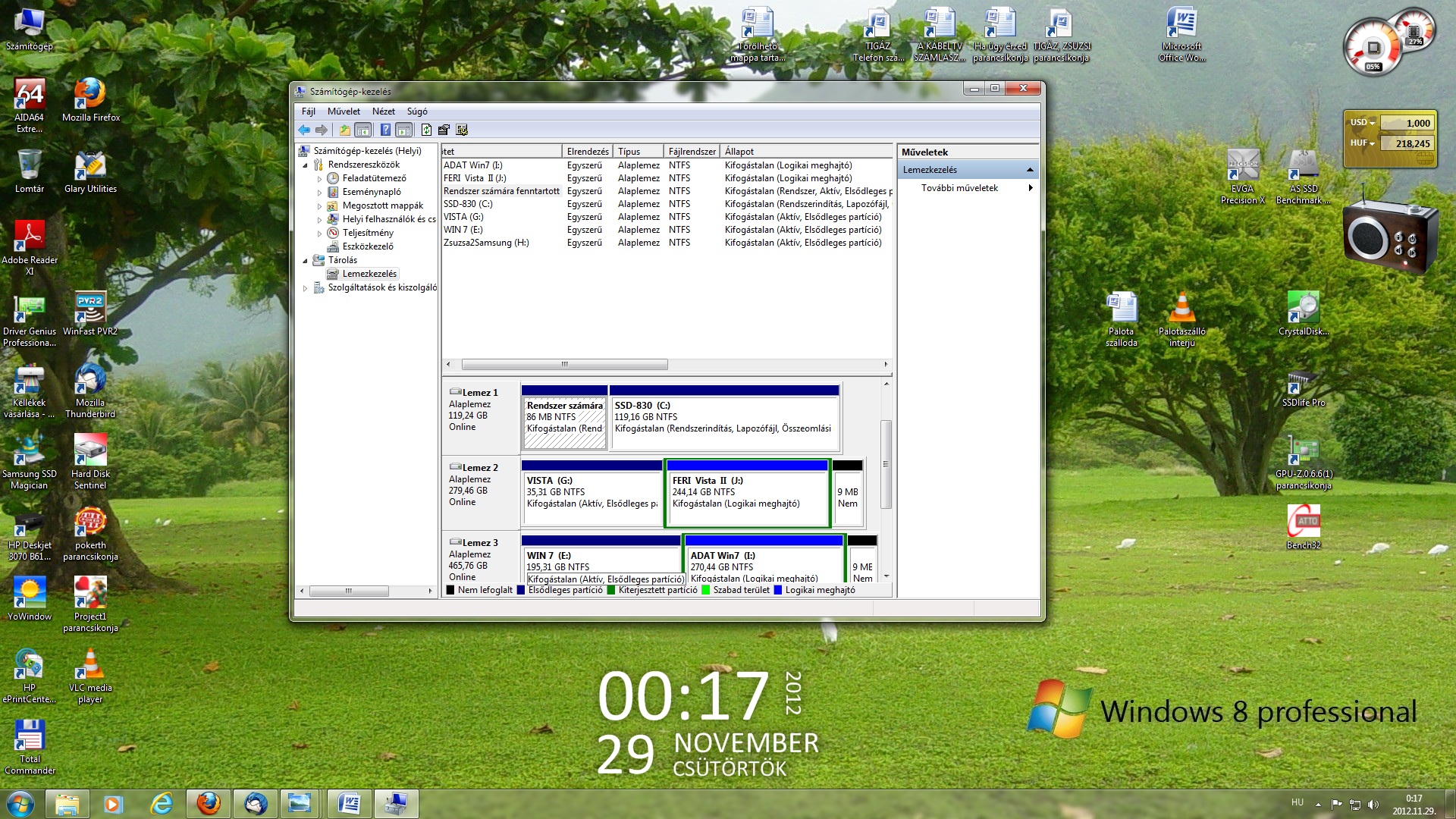Sort by the Állapot column header
1456x819 pixels.
coord(807,152)
